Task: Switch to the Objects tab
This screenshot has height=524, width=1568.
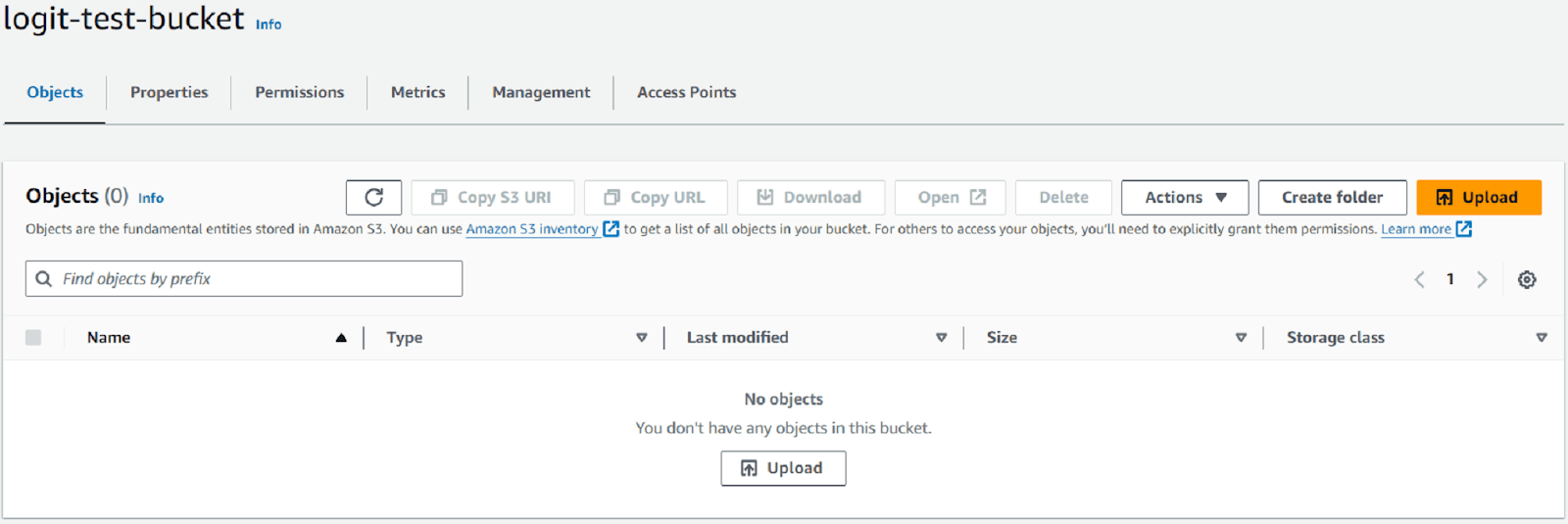Action: [55, 92]
